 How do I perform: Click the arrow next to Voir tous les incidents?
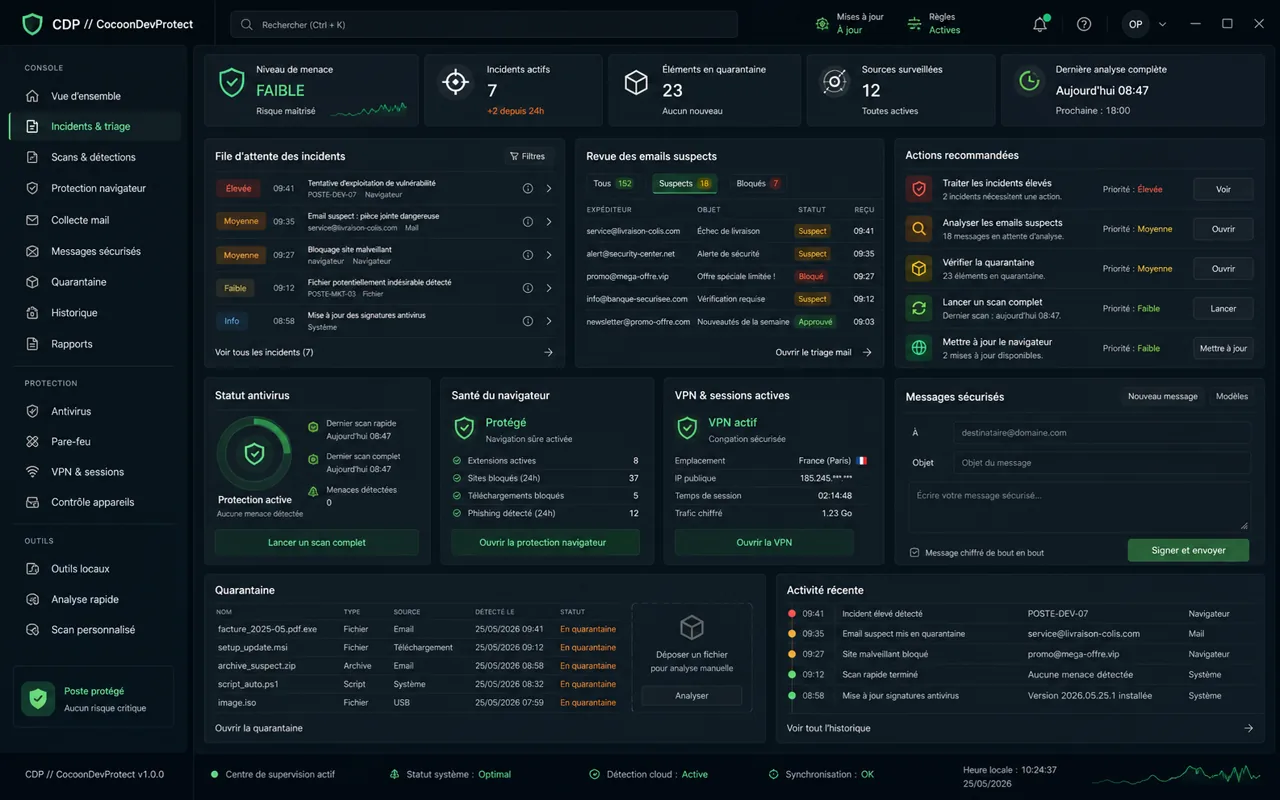[x=548, y=352]
